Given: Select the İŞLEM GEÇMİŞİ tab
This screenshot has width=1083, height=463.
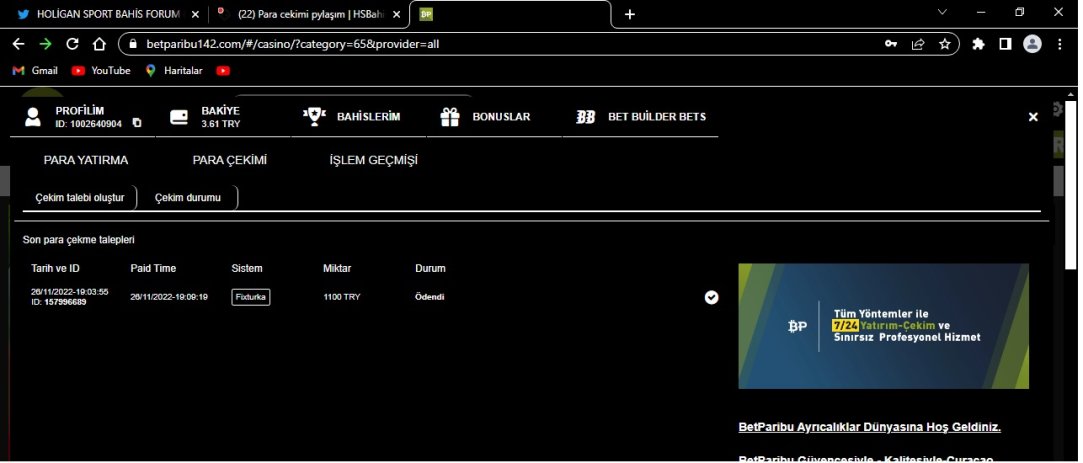Looking at the screenshot, I should tap(374, 160).
